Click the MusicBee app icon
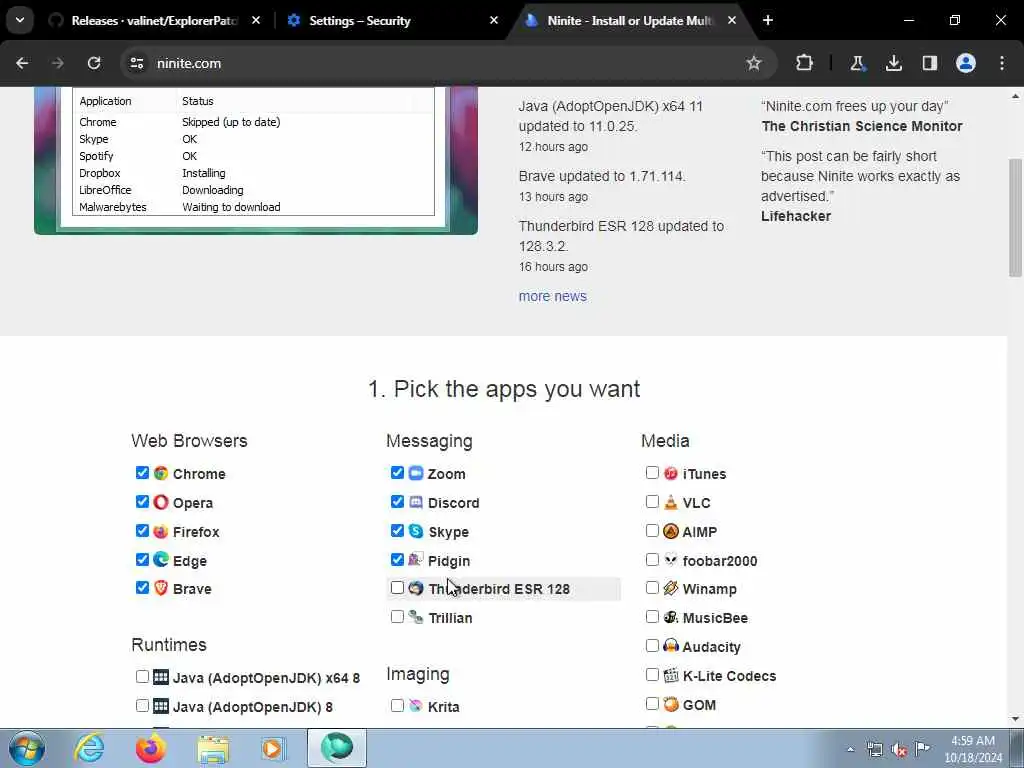Screen dimensions: 1024x768 click(x=671, y=617)
